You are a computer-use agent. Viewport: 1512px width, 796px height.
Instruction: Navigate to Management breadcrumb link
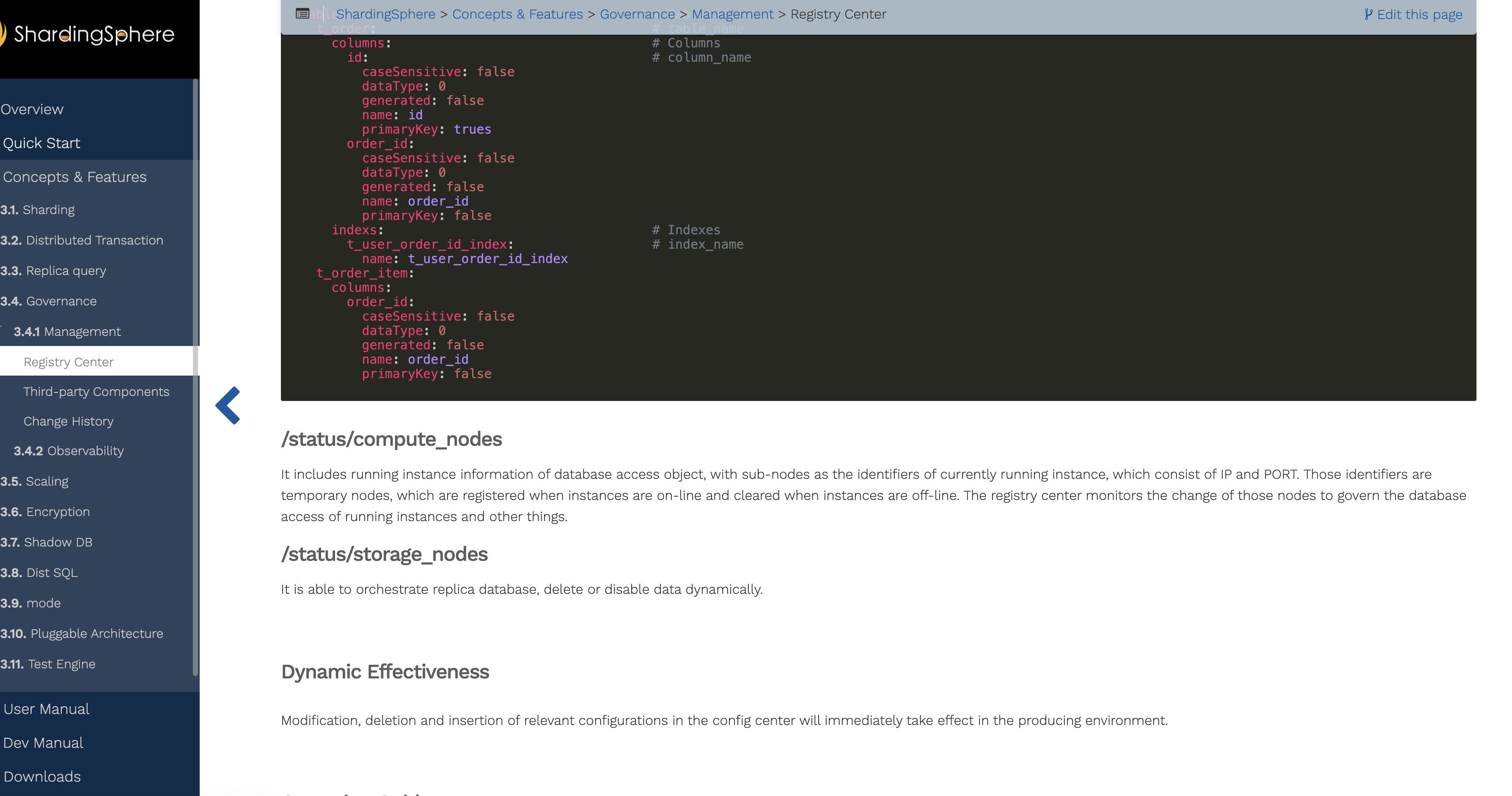coord(732,14)
